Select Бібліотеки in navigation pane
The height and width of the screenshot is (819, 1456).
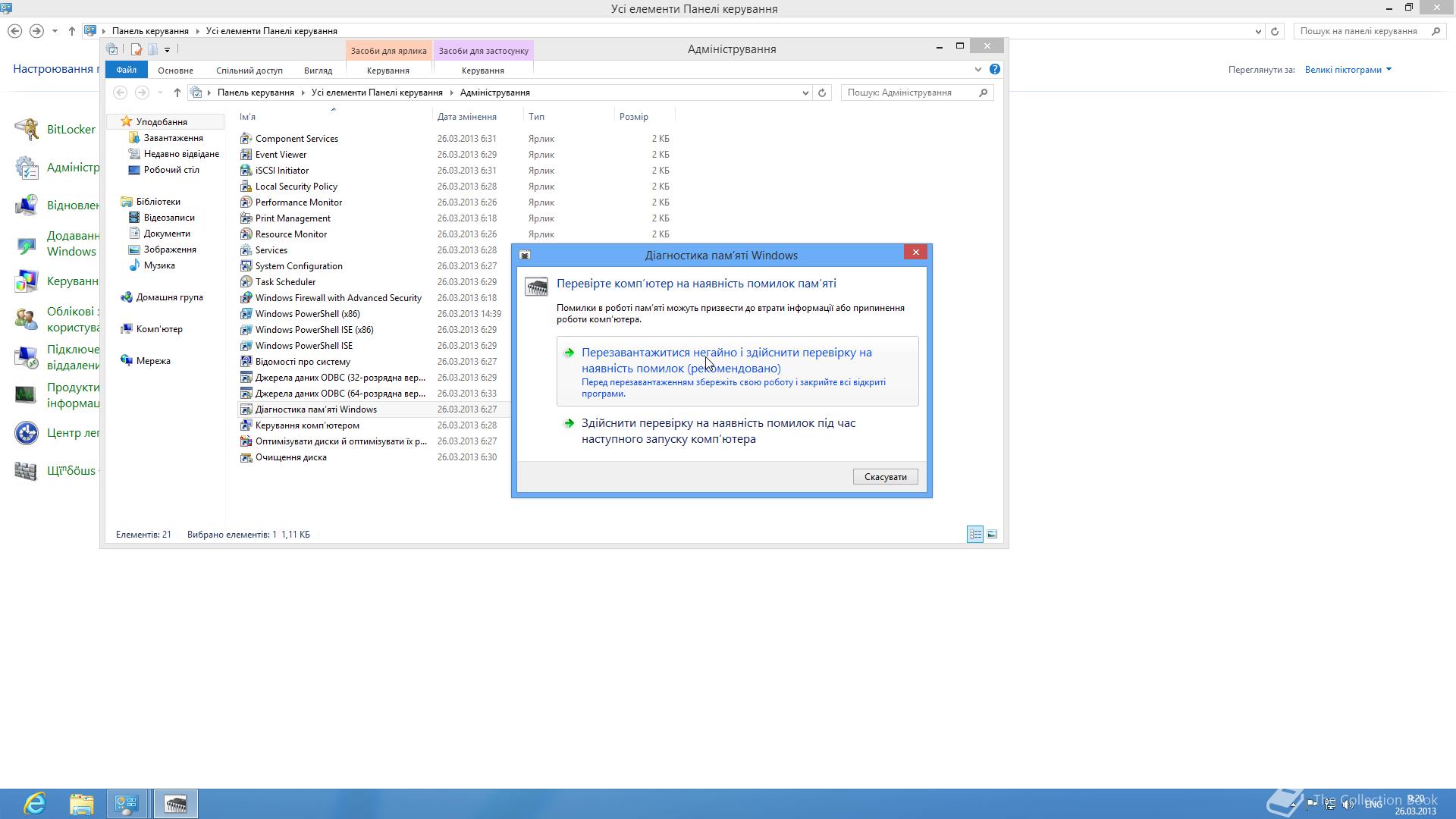158,202
